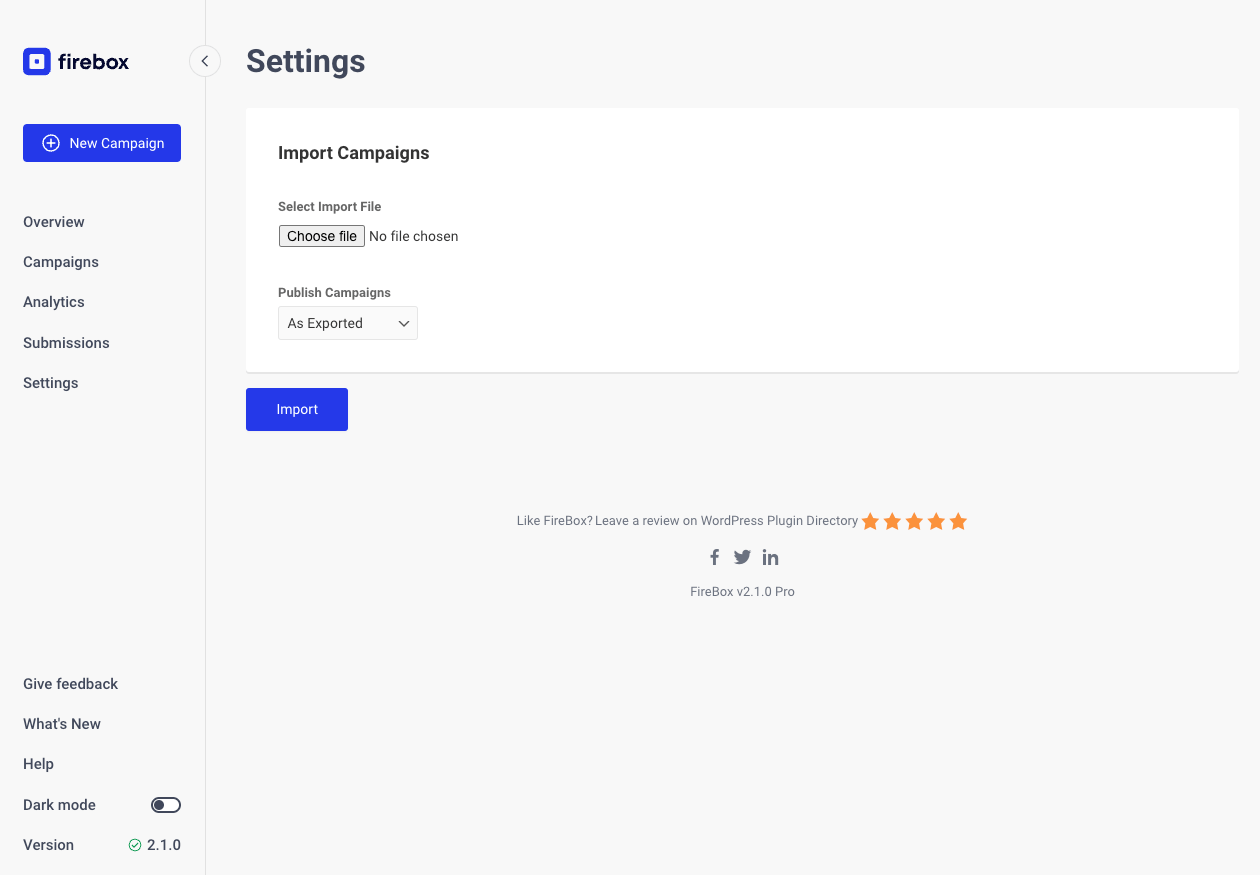Click the fifth orange review star
The image size is (1260, 875).
tap(958, 521)
